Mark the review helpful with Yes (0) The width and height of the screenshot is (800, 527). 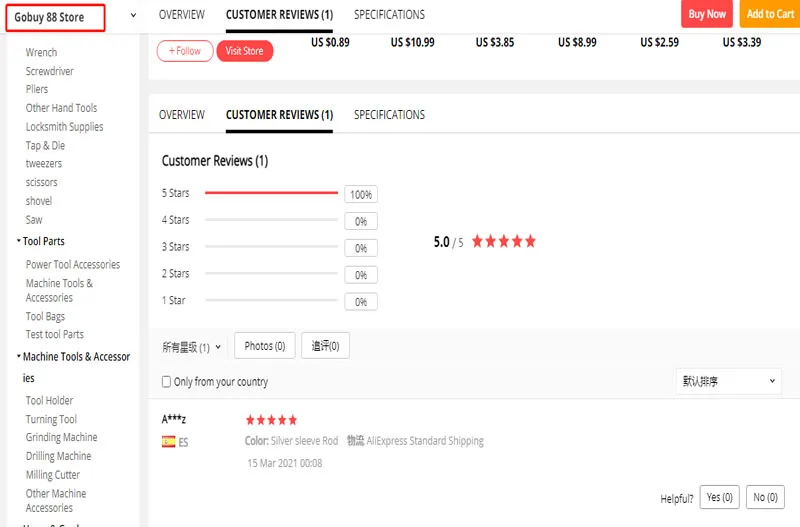pos(719,497)
